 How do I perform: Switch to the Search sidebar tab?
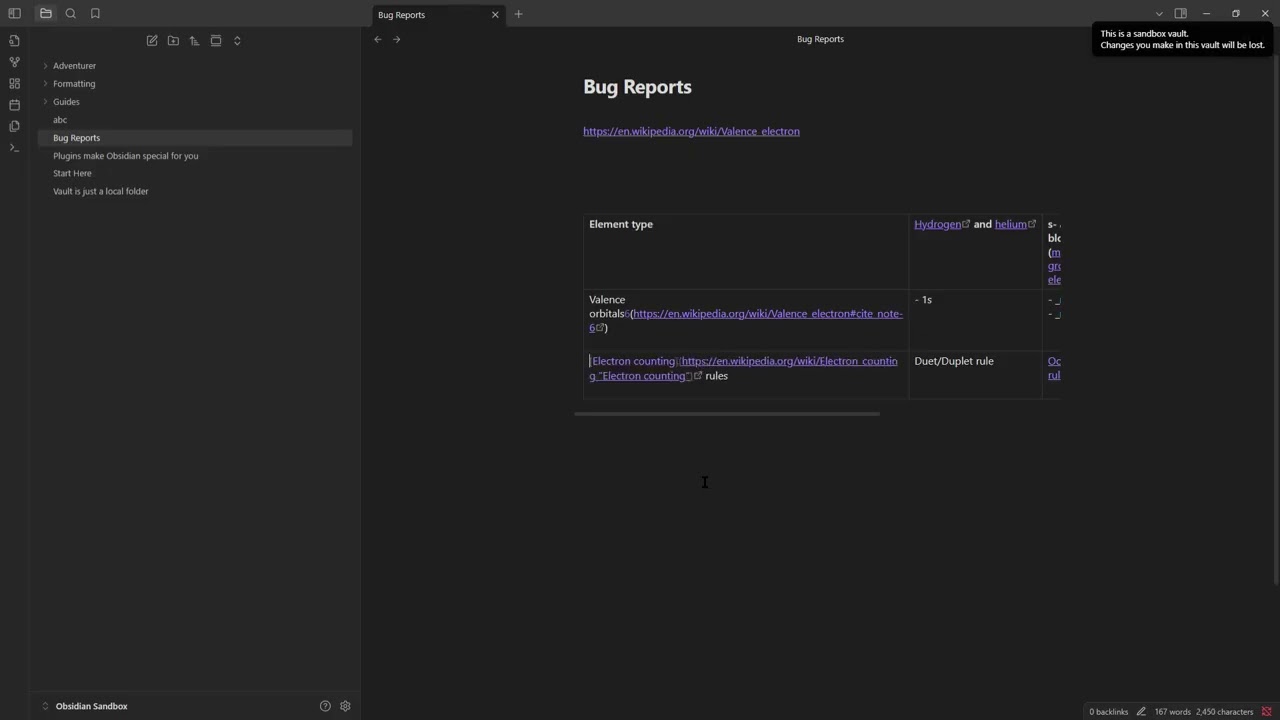click(71, 14)
